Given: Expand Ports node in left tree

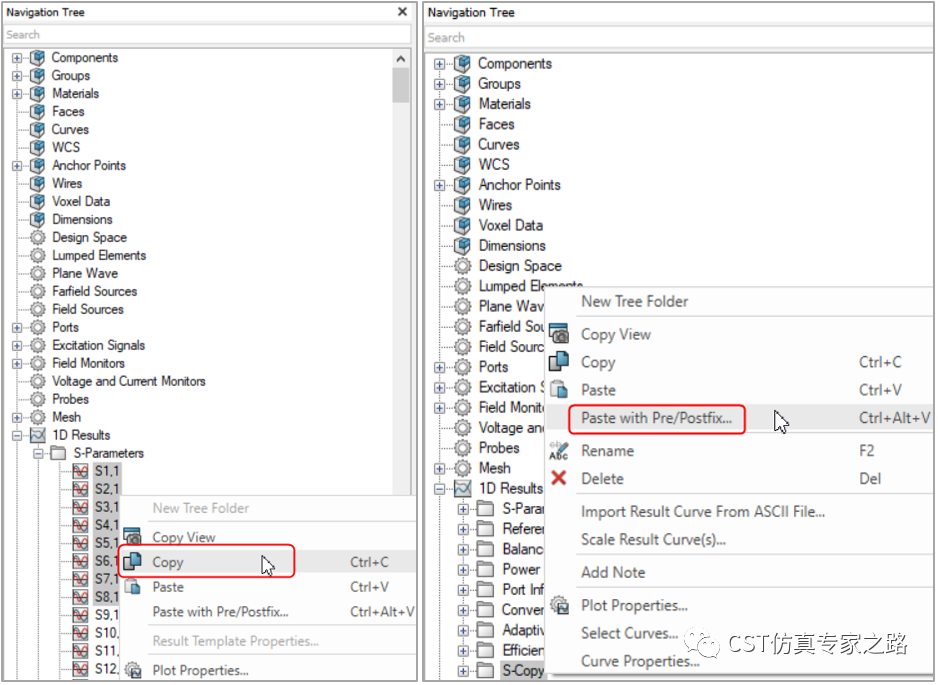Looking at the screenshot, I should 17,327.
